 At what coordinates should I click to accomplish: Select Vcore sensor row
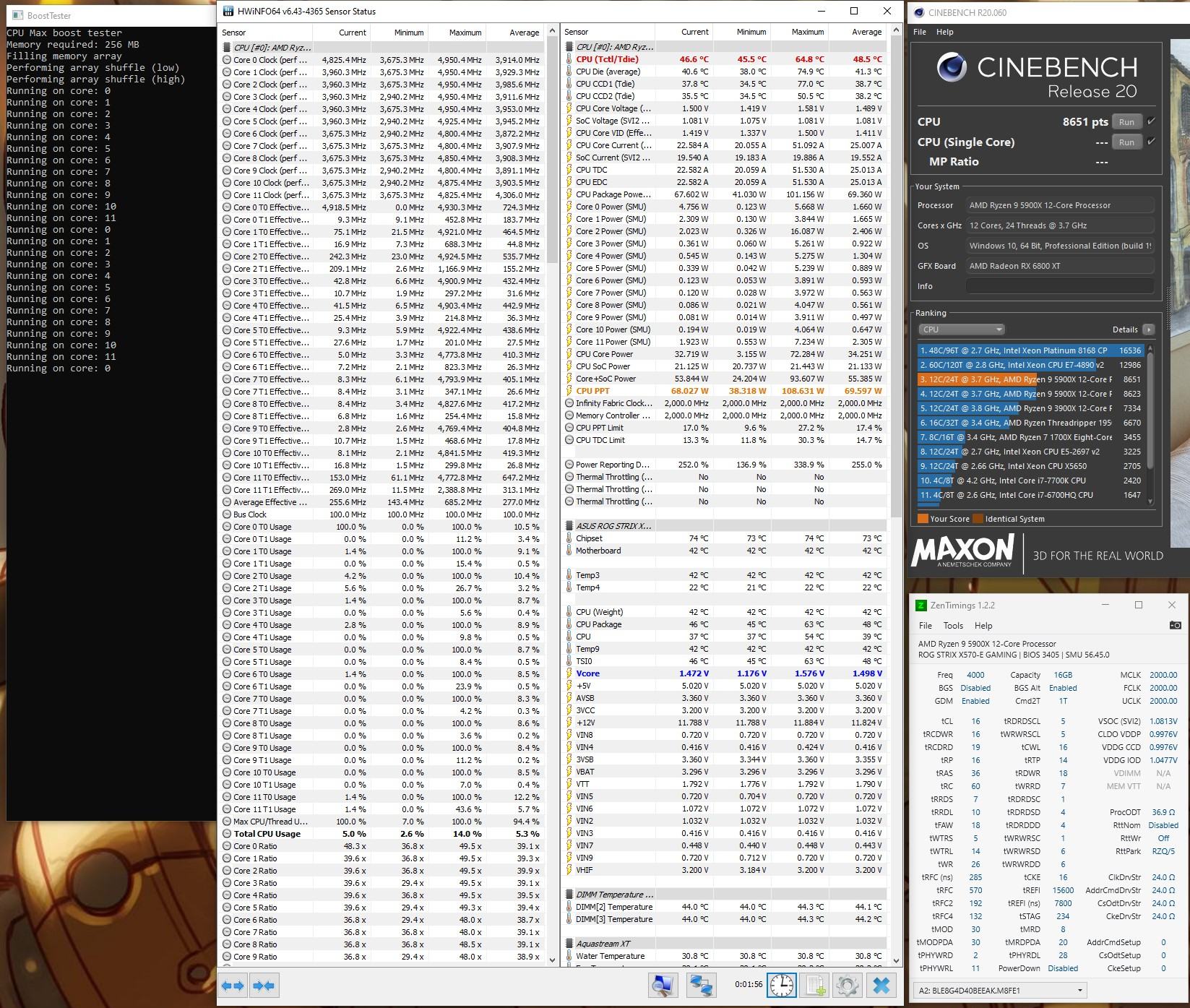point(725,673)
